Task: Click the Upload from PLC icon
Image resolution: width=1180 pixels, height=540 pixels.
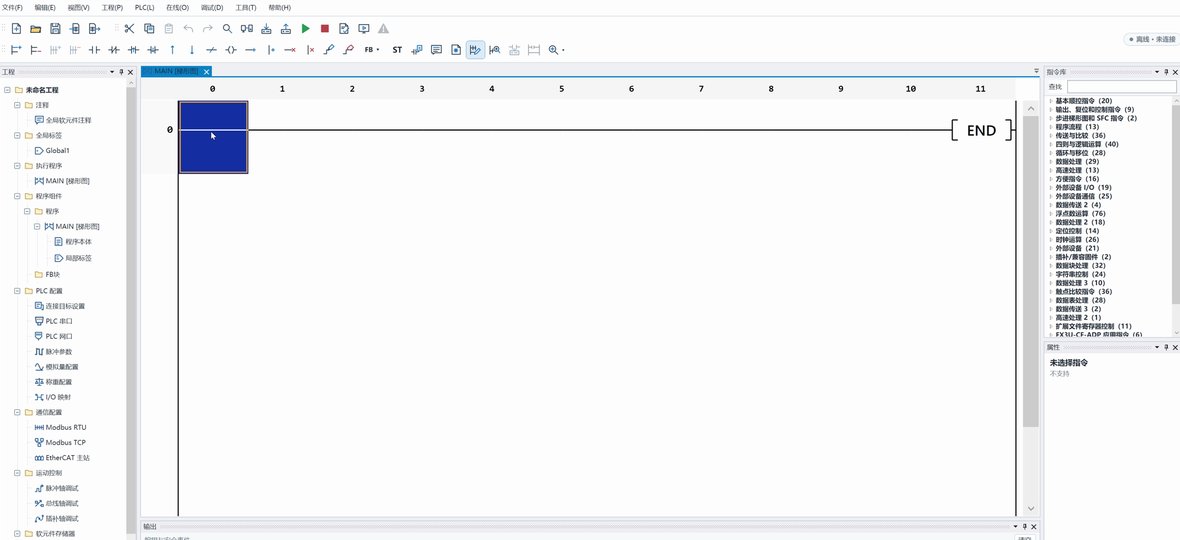Action: tap(286, 29)
